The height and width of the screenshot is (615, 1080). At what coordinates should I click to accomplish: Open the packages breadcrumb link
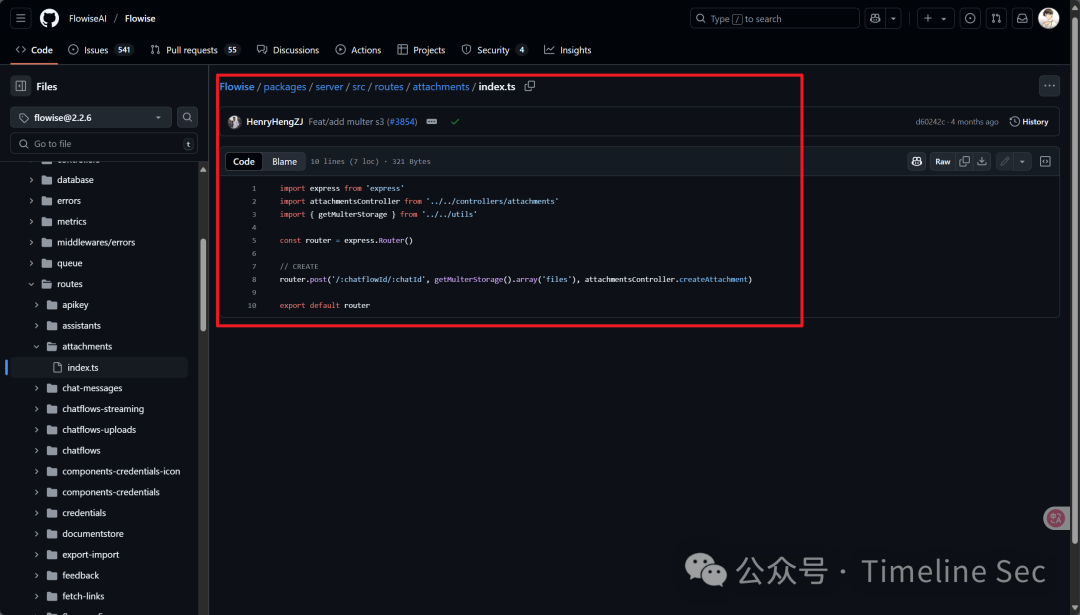click(x=284, y=87)
